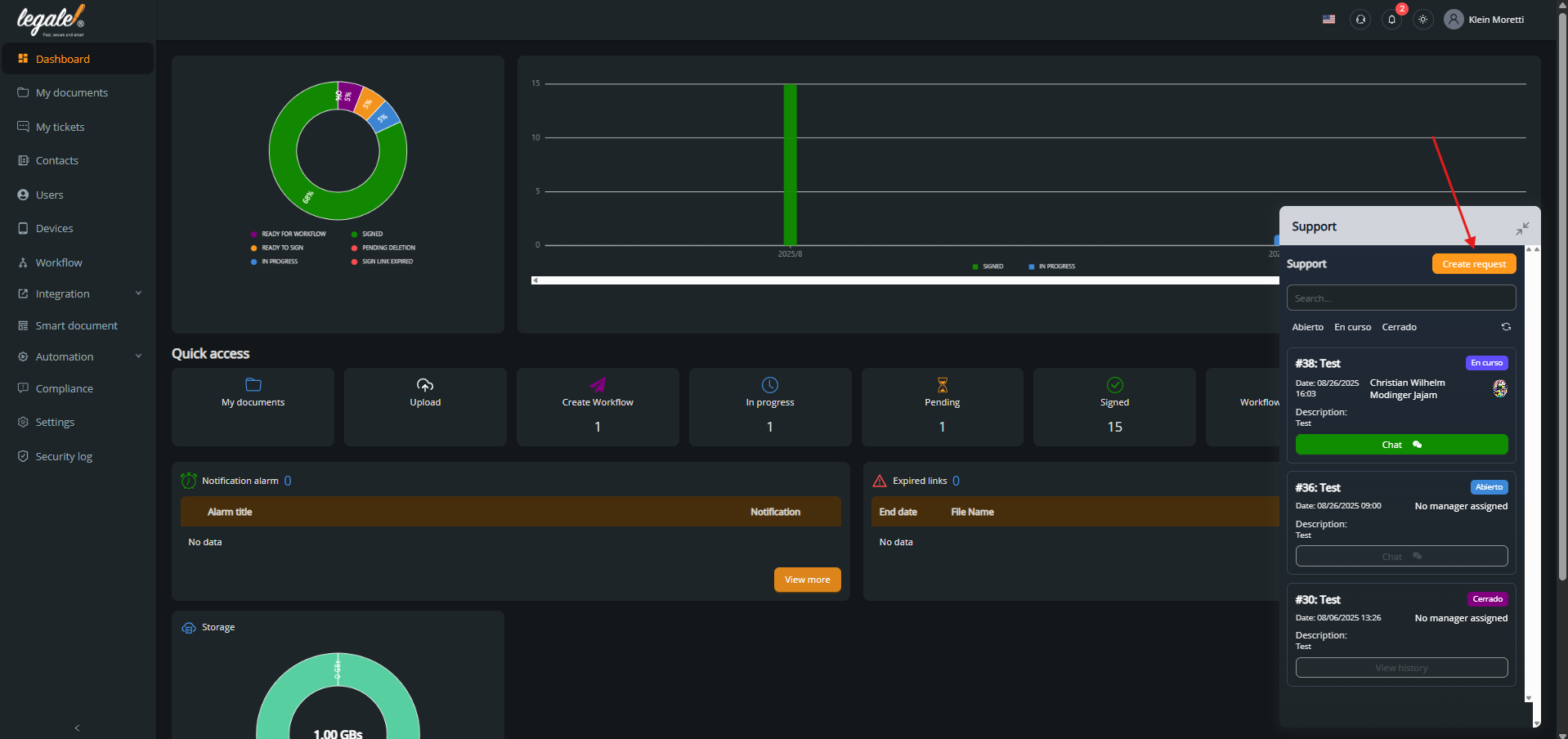Click the Notification column header

point(775,512)
